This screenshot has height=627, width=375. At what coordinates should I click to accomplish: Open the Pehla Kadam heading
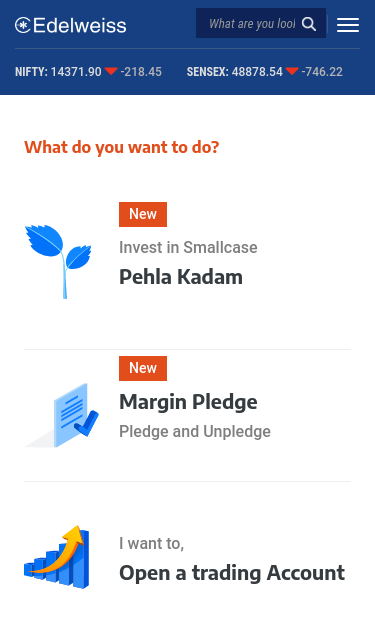tap(181, 277)
